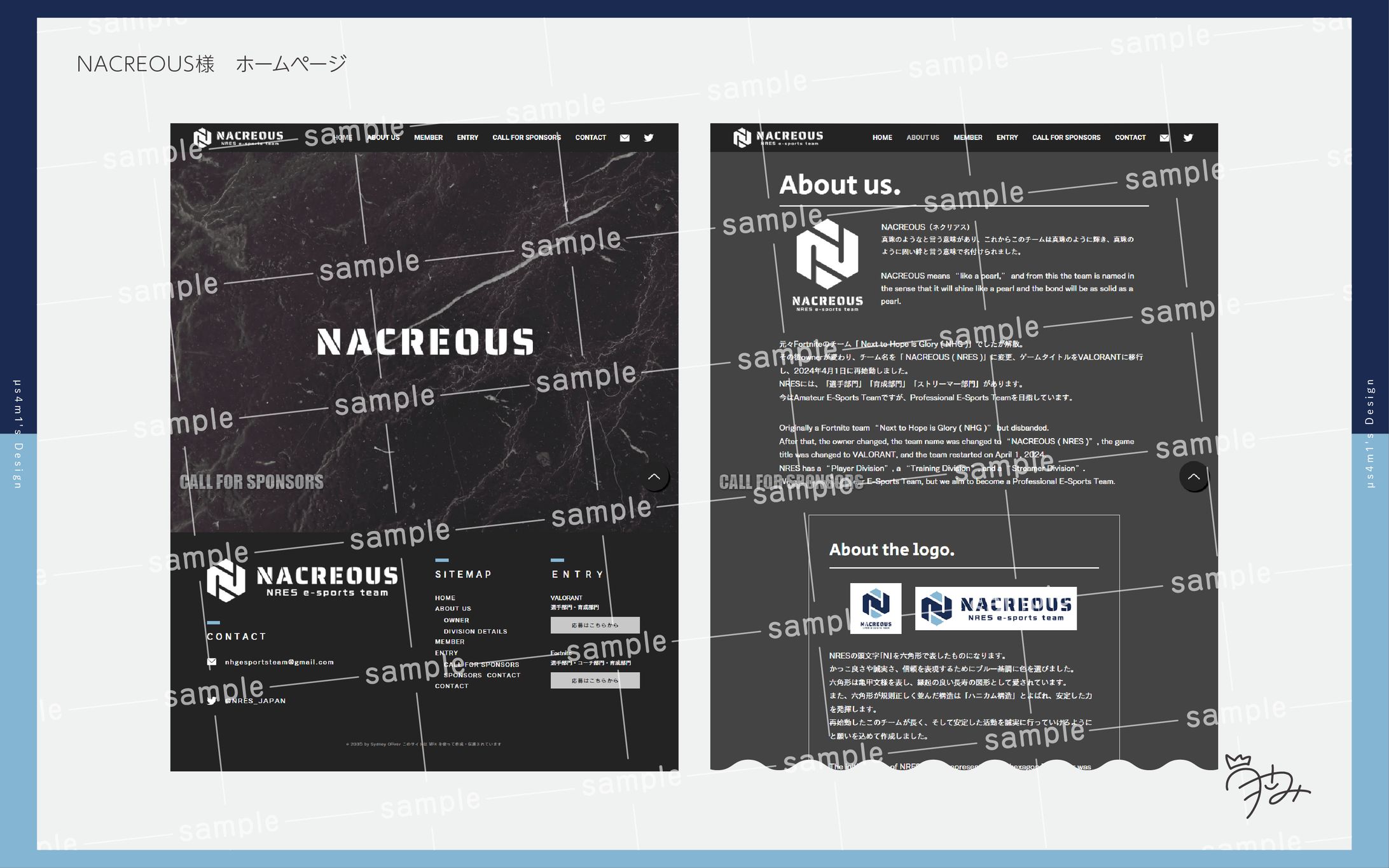
Task: Click the VALORANT 応募はこちらから entry button
Action: [595, 625]
